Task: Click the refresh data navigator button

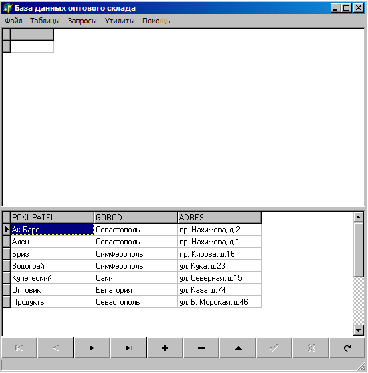Action: (347, 348)
